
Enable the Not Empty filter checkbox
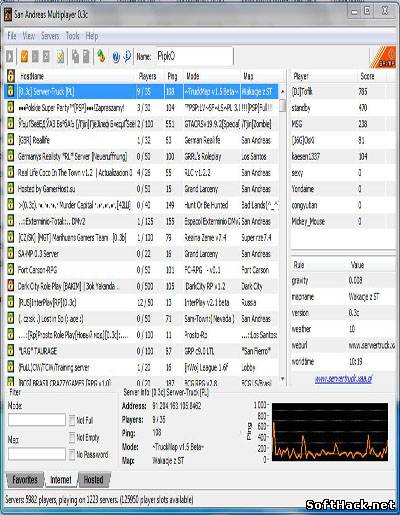coord(72,437)
